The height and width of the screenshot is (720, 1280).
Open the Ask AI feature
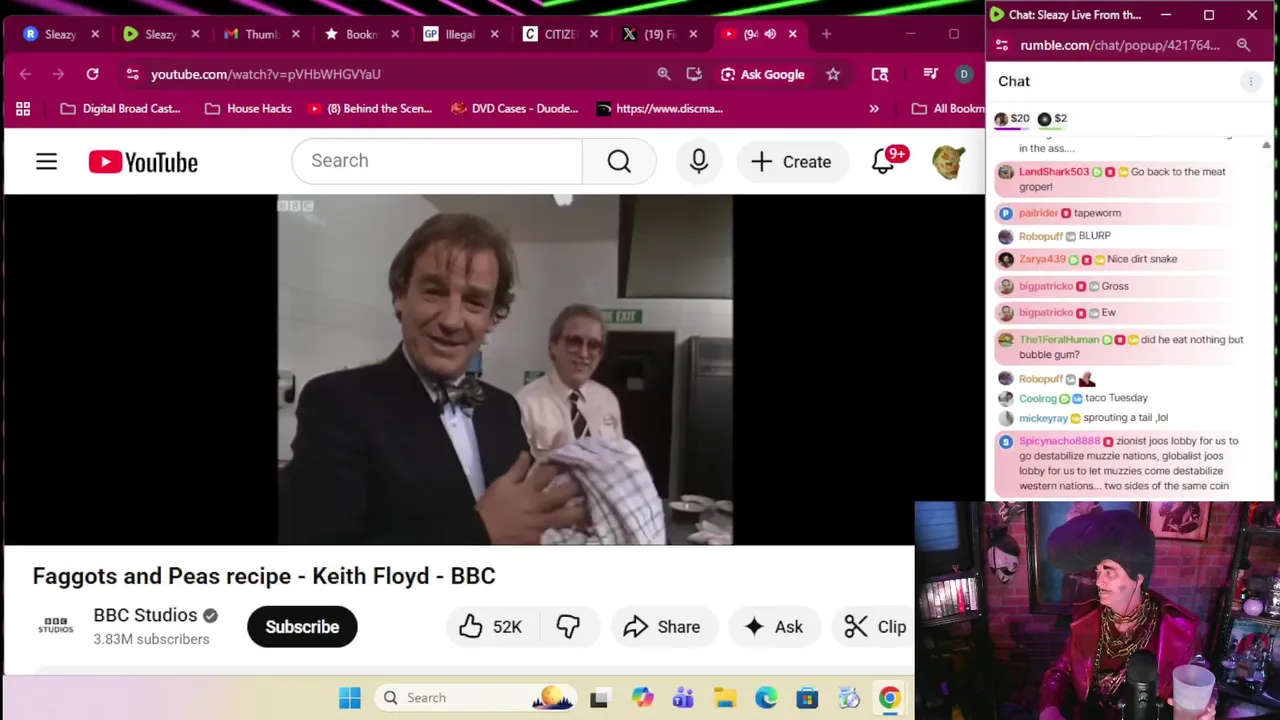click(x=774, y=627)
